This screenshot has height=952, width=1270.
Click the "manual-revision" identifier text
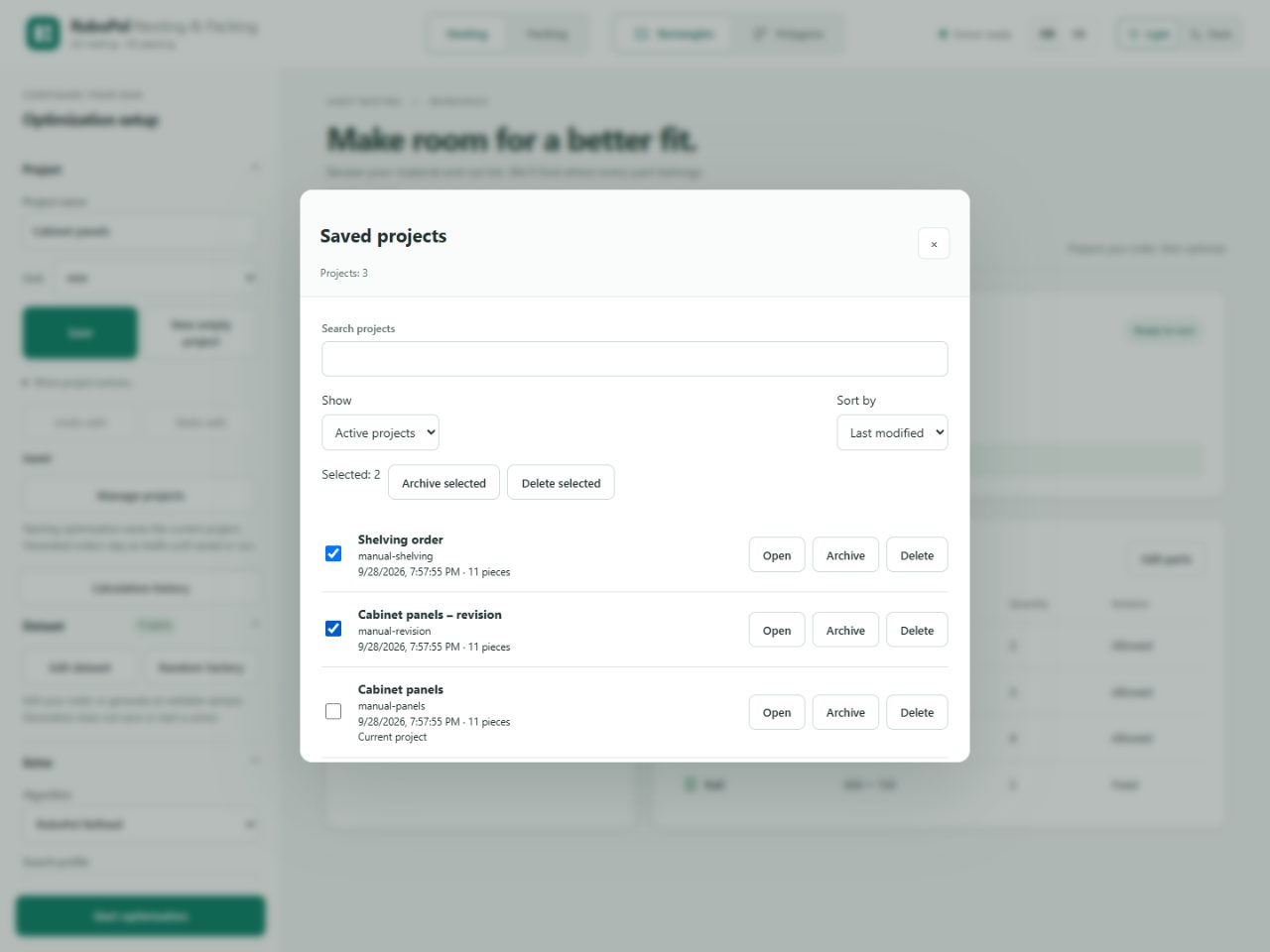[394, 631]
